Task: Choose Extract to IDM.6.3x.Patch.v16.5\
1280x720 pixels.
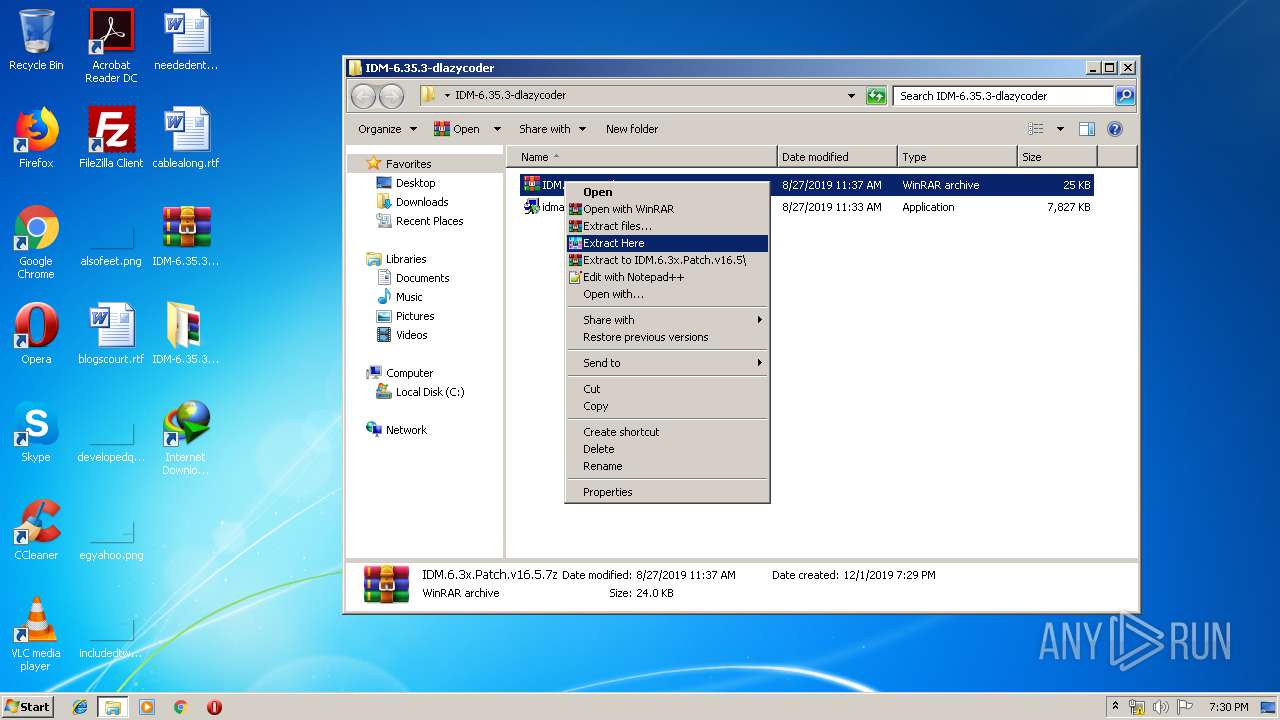Action: point(667,260)
